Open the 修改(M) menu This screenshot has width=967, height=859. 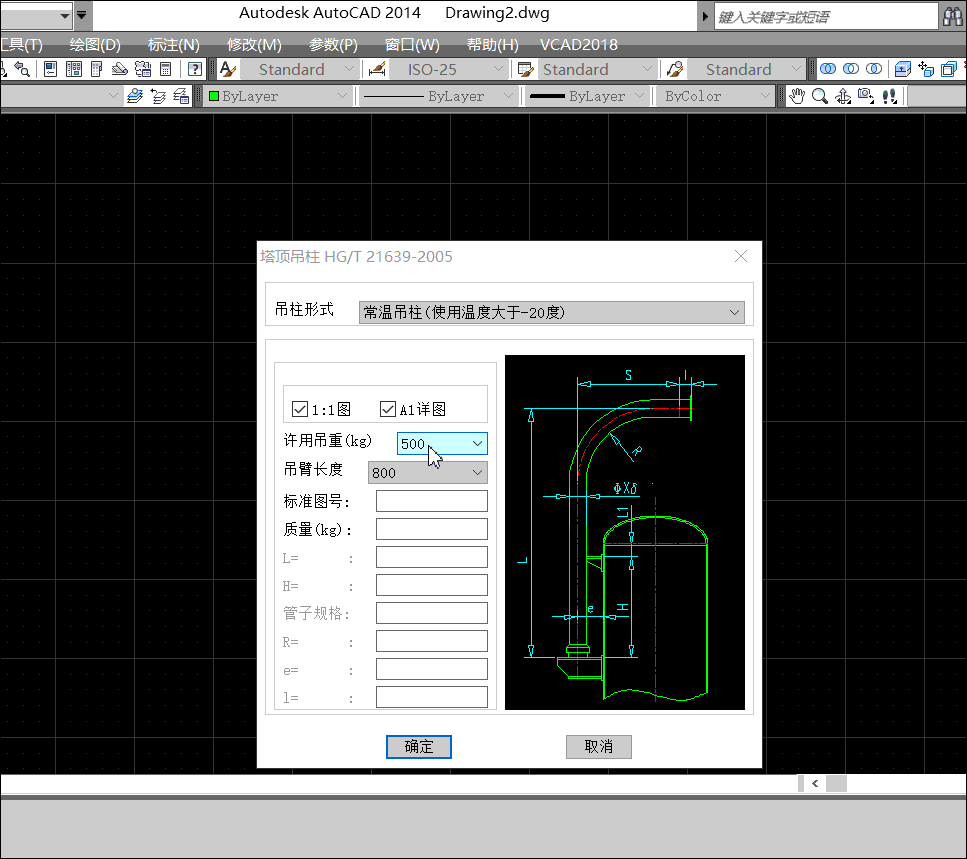point(254,45)
